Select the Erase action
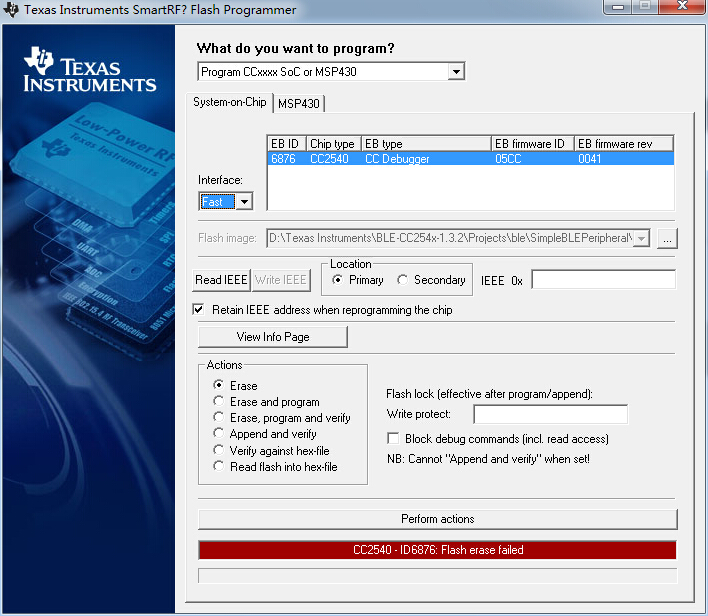Image resolution: width=708 pixels, height=616 pixels. (219, 385)
